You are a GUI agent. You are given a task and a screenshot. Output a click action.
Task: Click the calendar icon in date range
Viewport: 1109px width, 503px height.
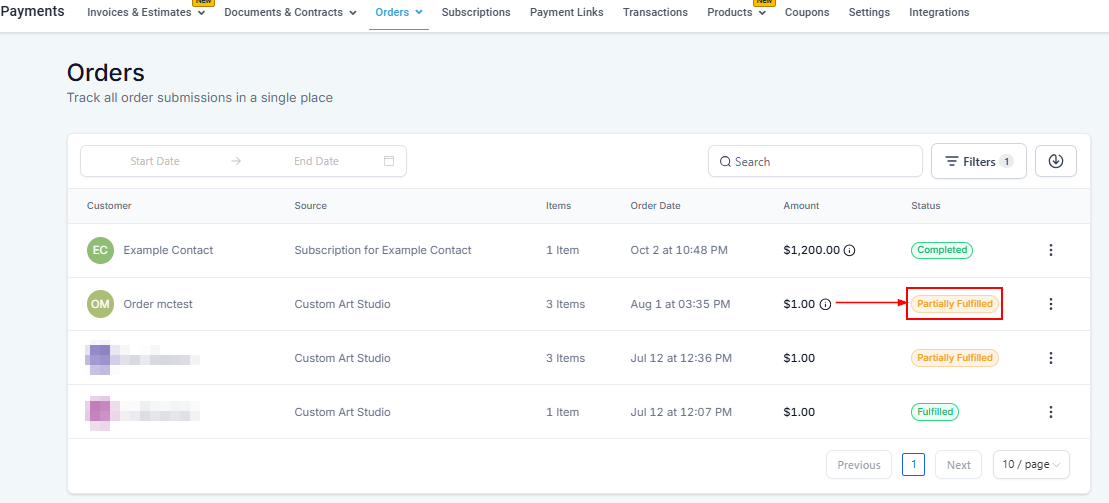tap(389, 161)
